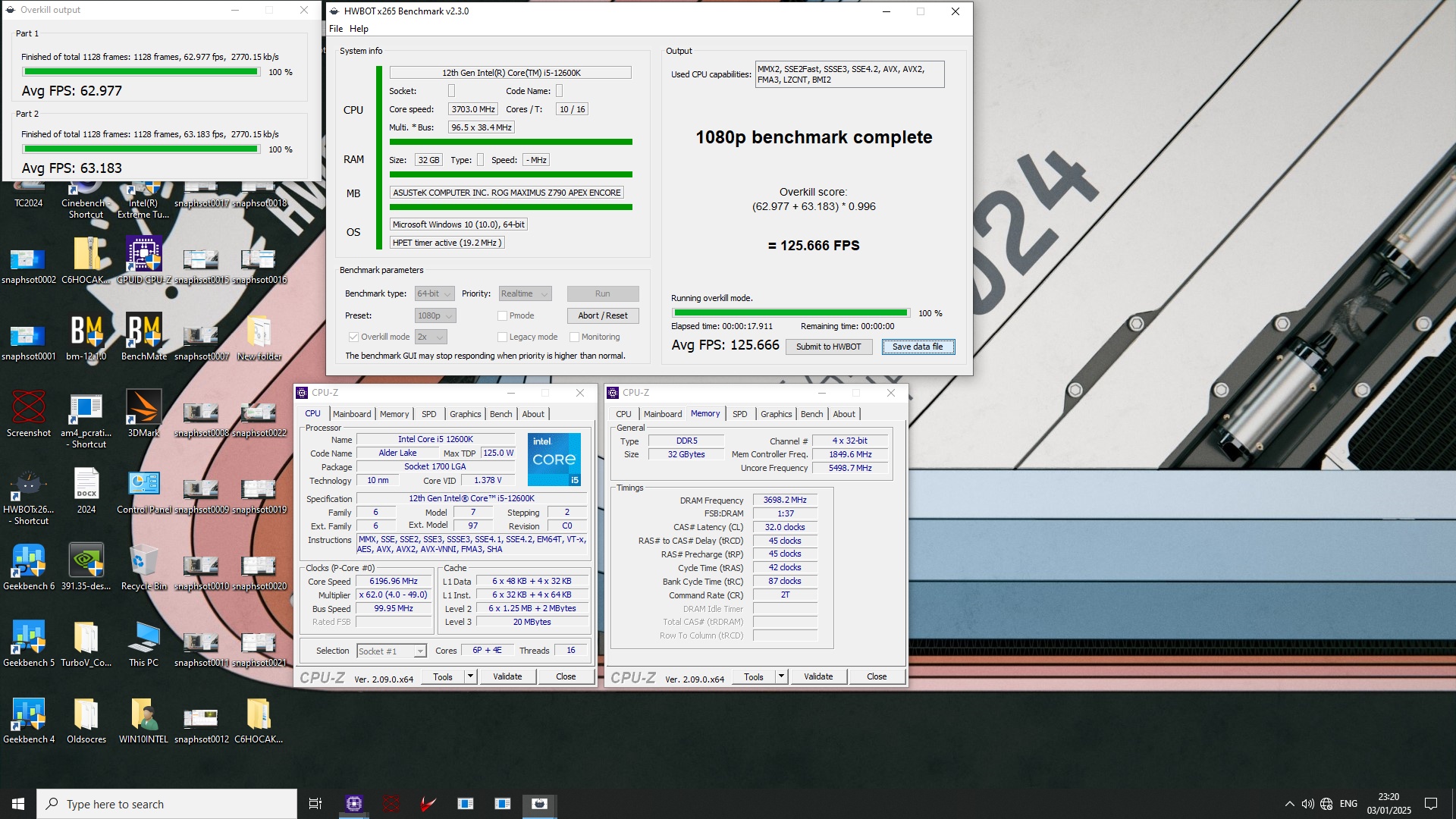The height and width of the screenshot is (819, 1456).
Task: Open the volume tray icon
Action: [x=1307, y=804]
